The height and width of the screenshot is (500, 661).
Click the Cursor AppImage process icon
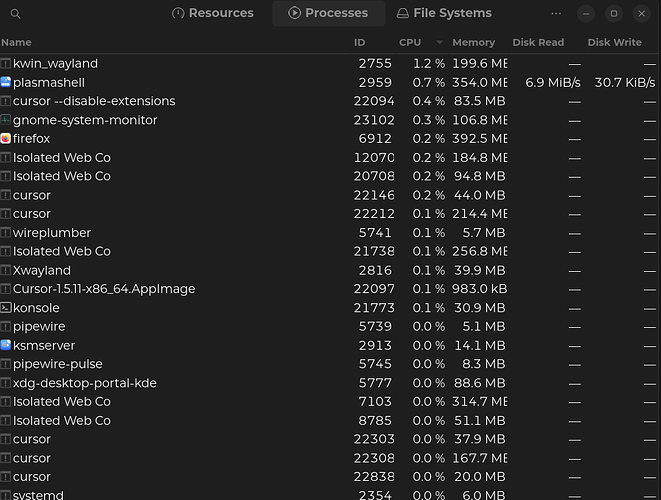pyautogui.click(x=5, y=289)
